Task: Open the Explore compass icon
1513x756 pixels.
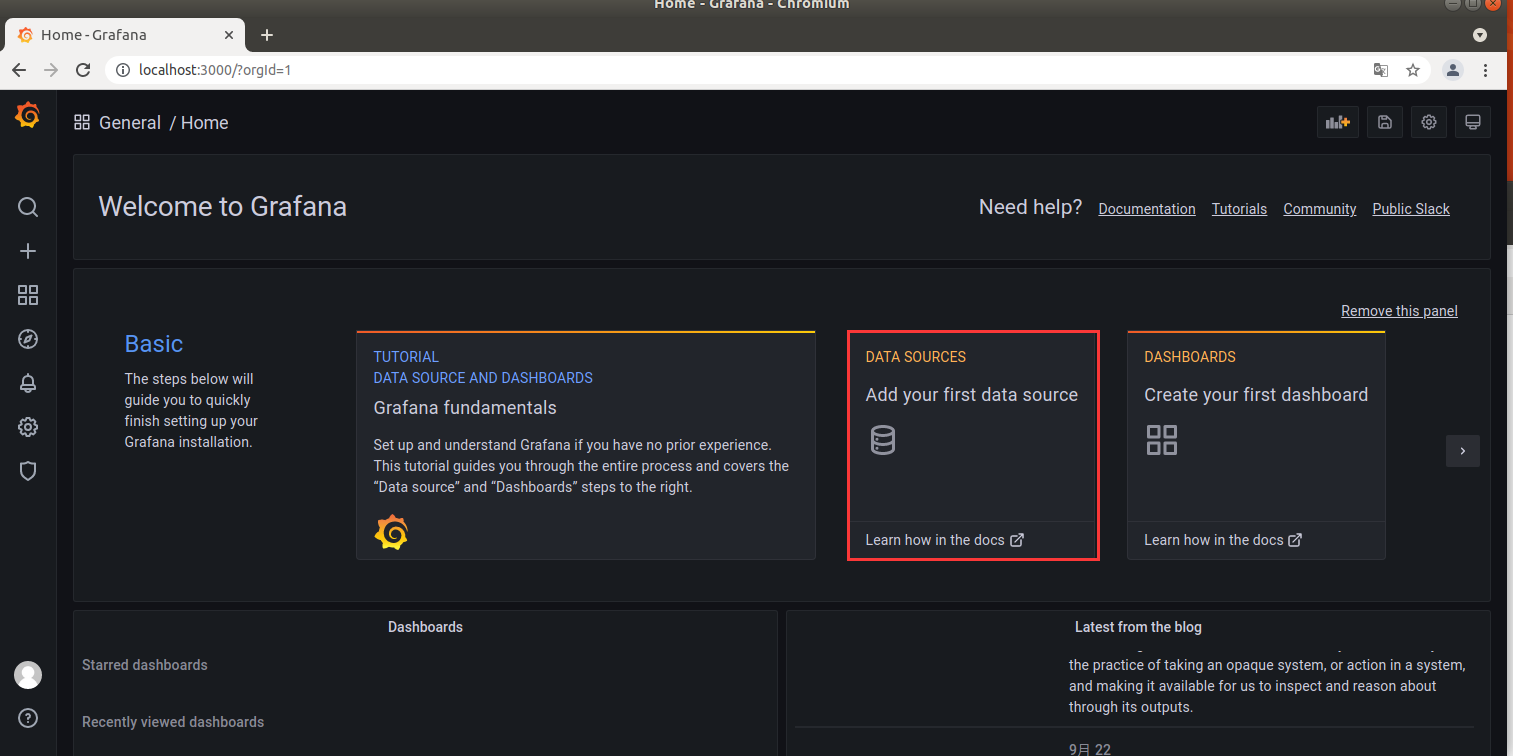Action: coord(28,339)
